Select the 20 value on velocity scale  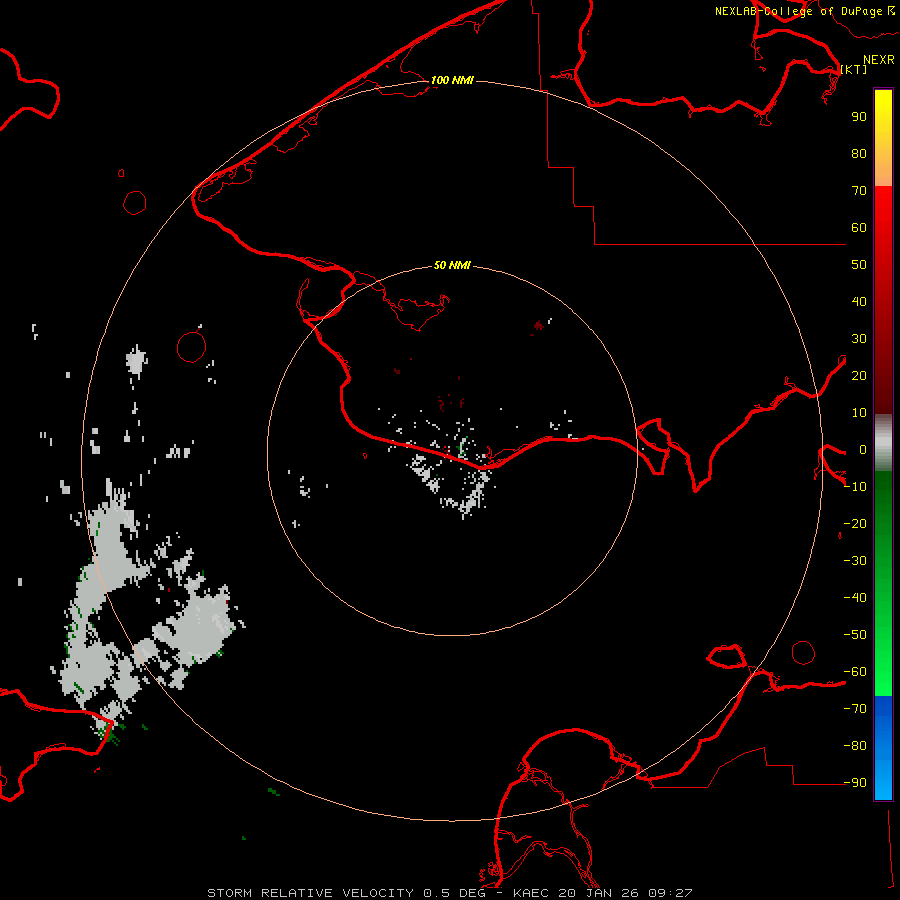[x=859, y=375]
